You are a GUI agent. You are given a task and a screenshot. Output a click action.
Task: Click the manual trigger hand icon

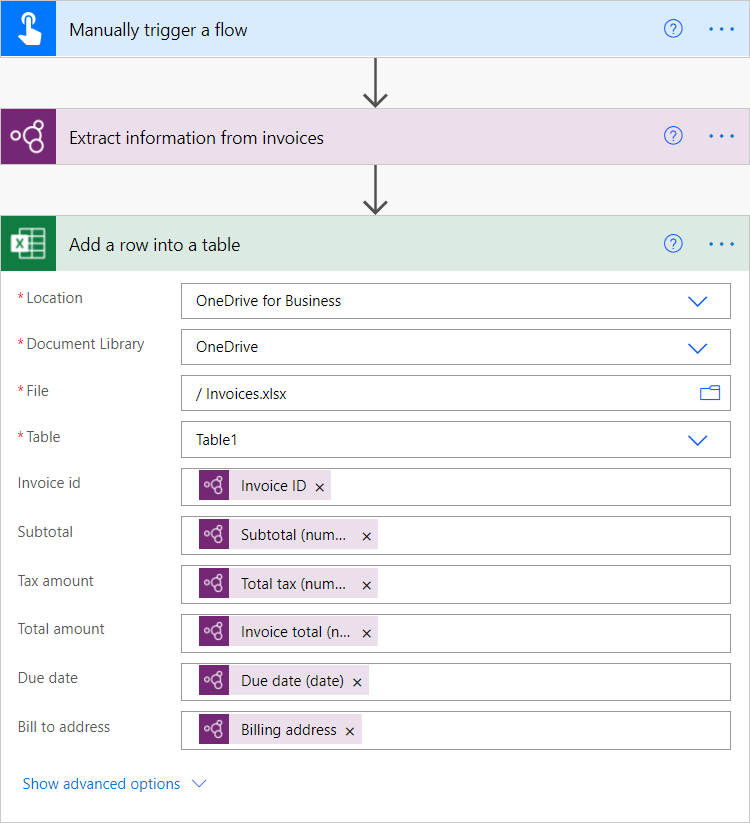click(28, 29)
